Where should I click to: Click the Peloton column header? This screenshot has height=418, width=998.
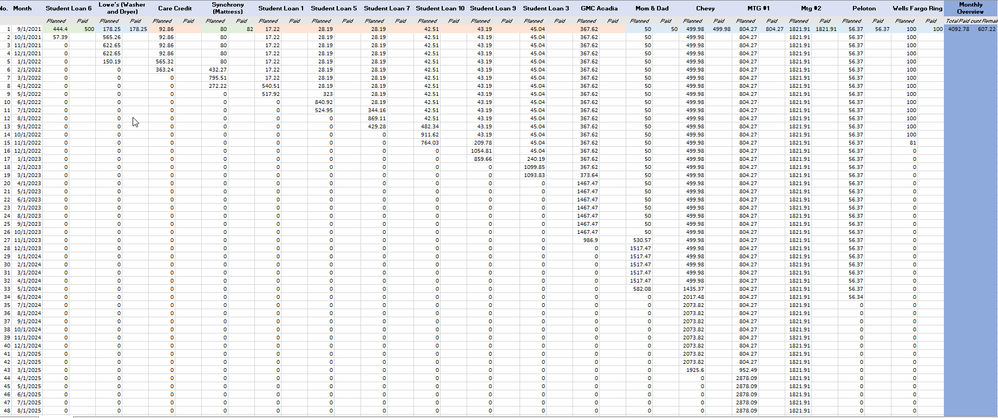[864, 9]
